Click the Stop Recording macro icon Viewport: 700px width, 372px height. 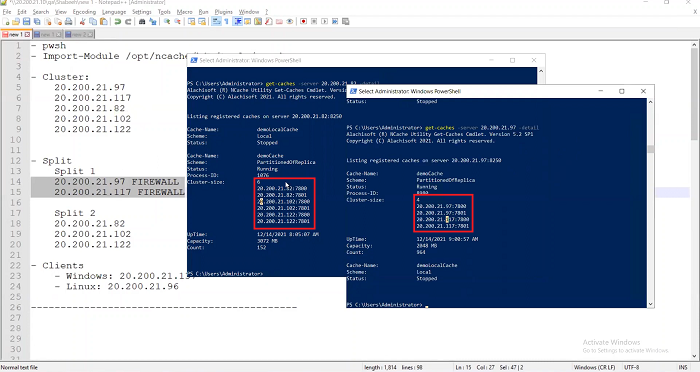[x=314, y=21]
